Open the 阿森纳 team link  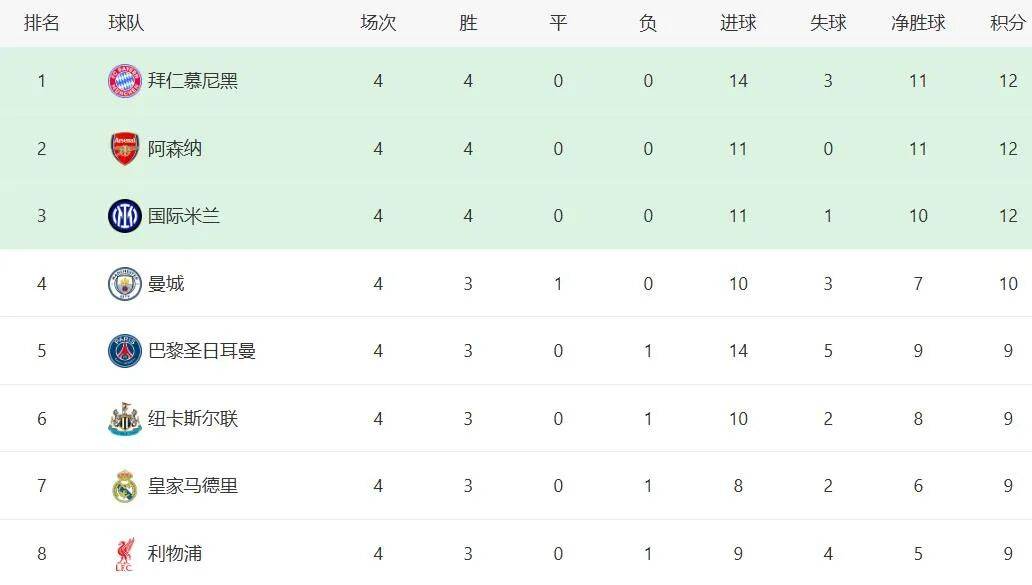(175, 149)
